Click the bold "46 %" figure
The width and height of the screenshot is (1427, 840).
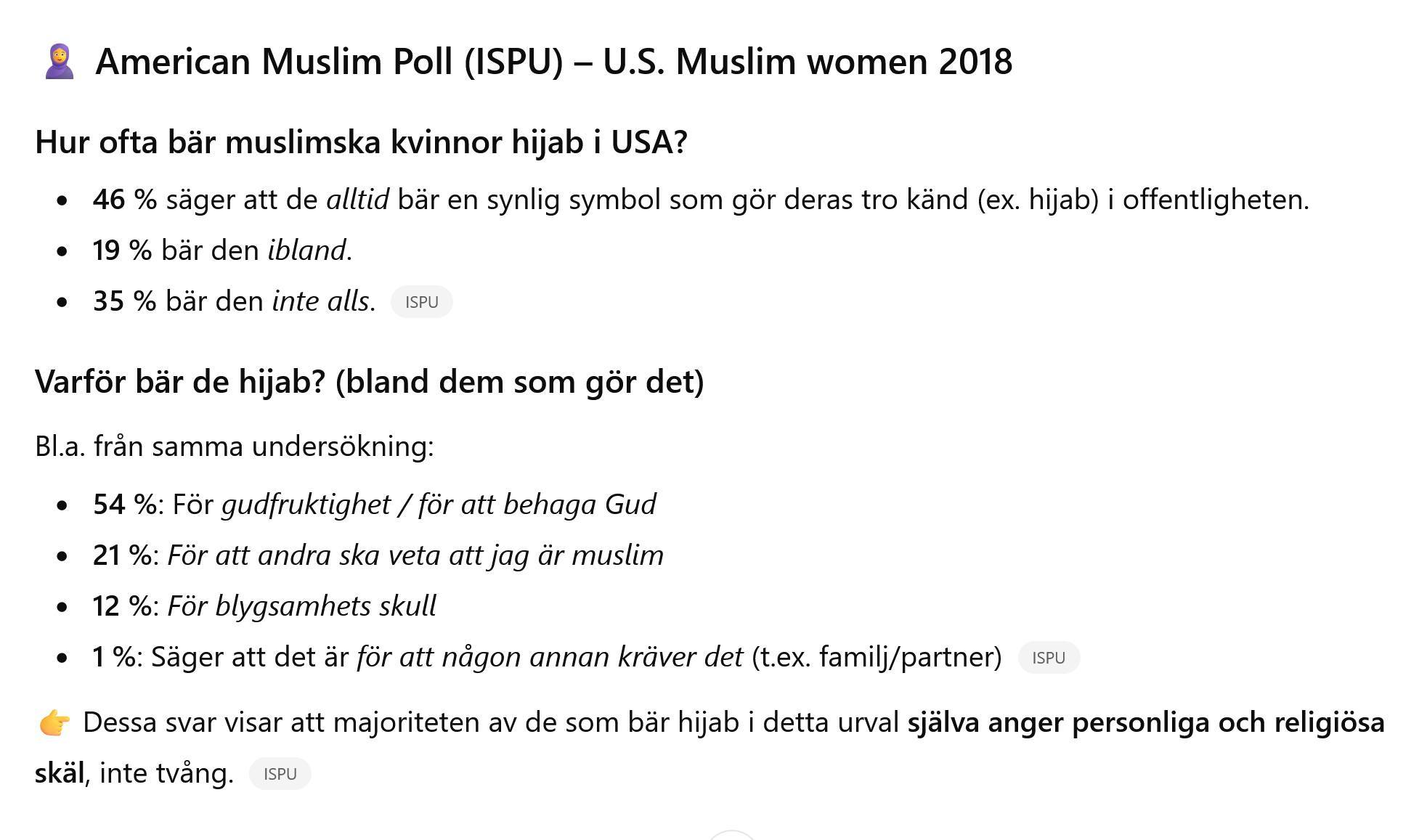pos(124,200)
